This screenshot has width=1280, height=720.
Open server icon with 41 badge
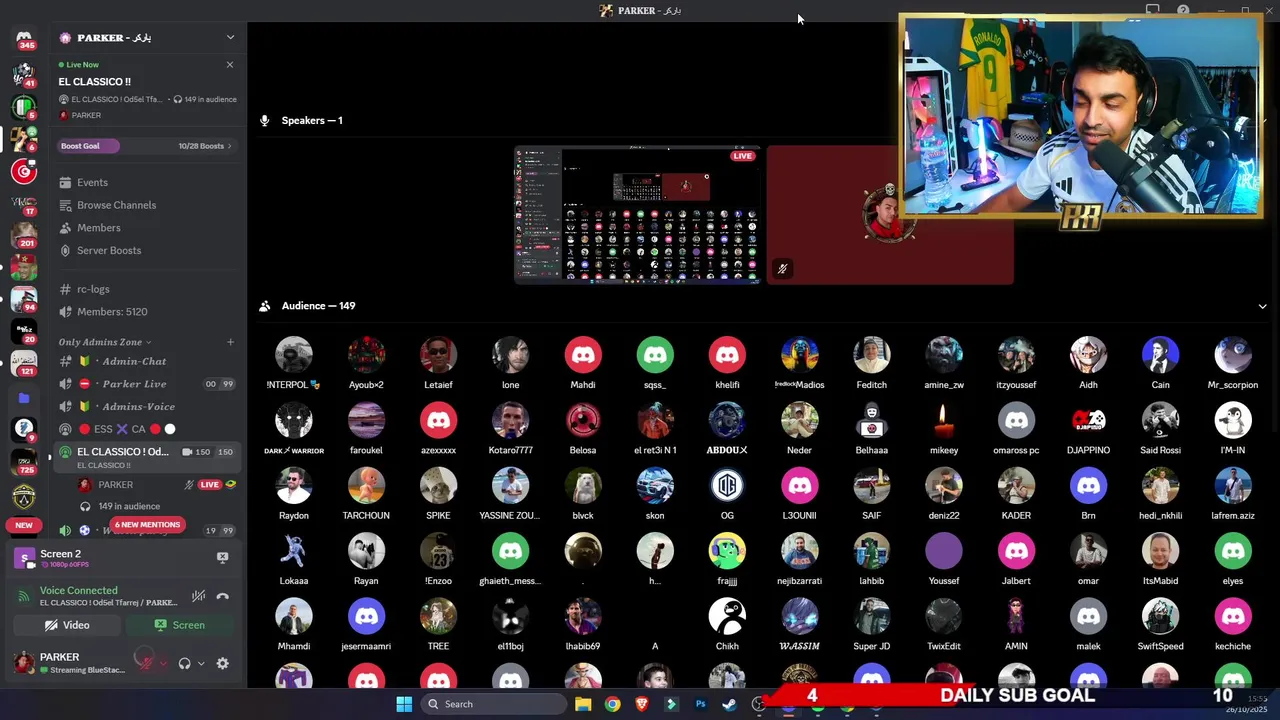pos(24,75)
